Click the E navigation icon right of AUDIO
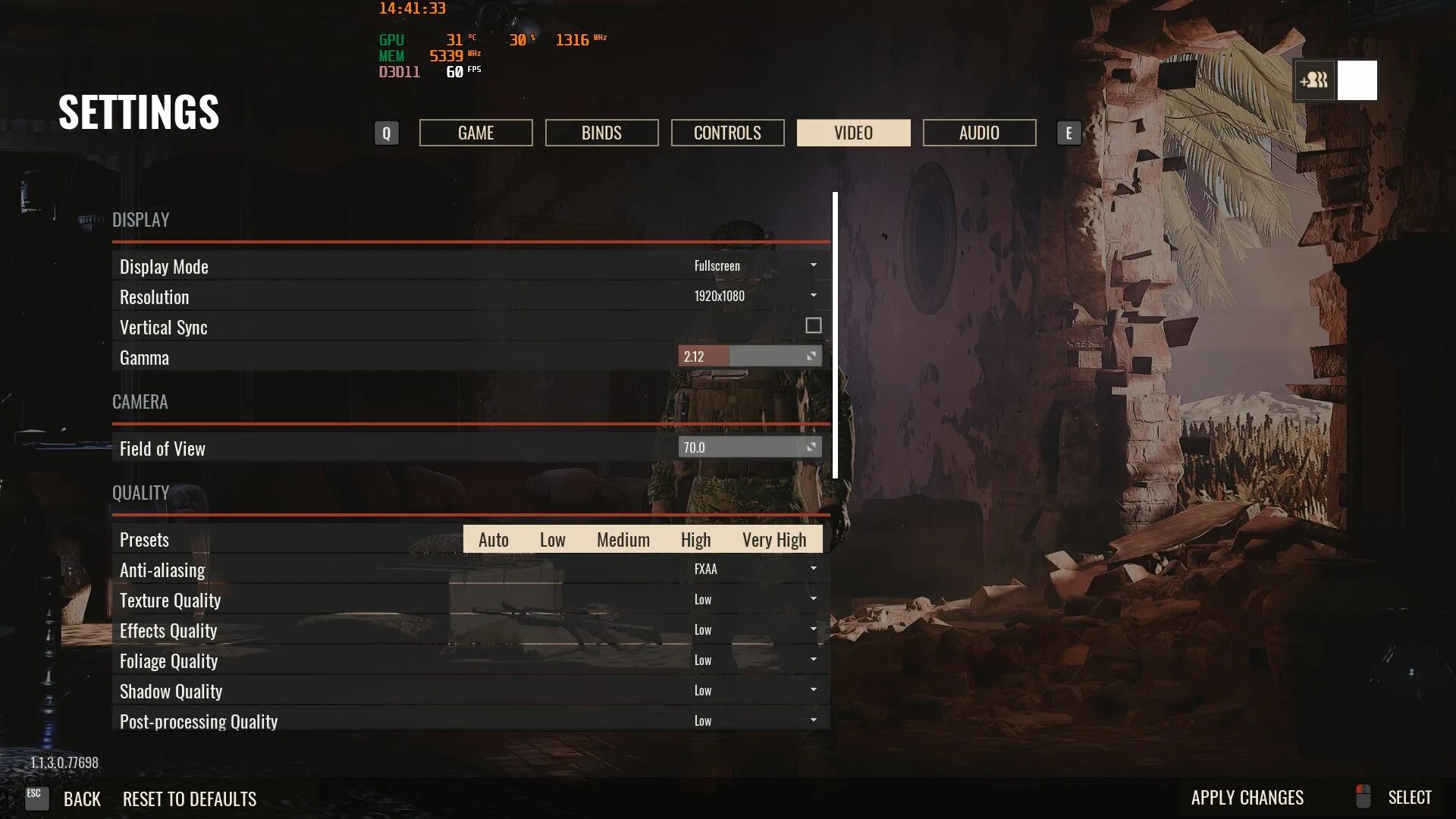The width and height of the screenshot is (1456, 819). coord(1068,132)
